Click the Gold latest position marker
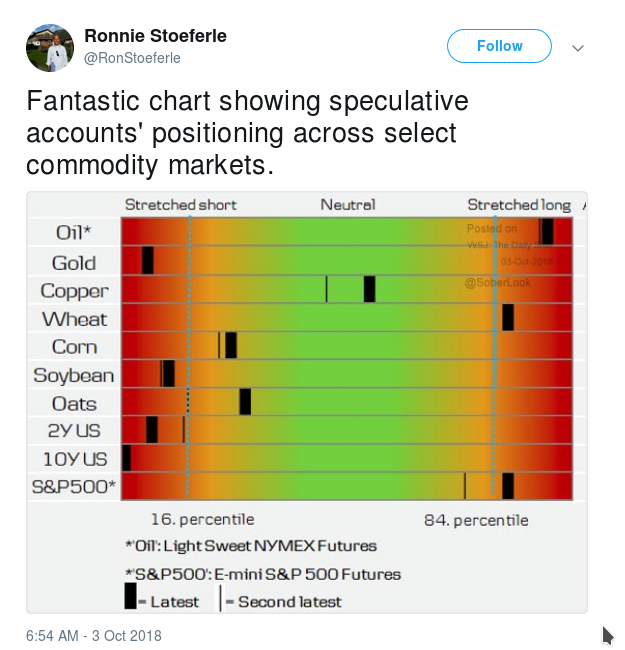The width and height of the screenshot is (625, 650). (x=148, y=260)
